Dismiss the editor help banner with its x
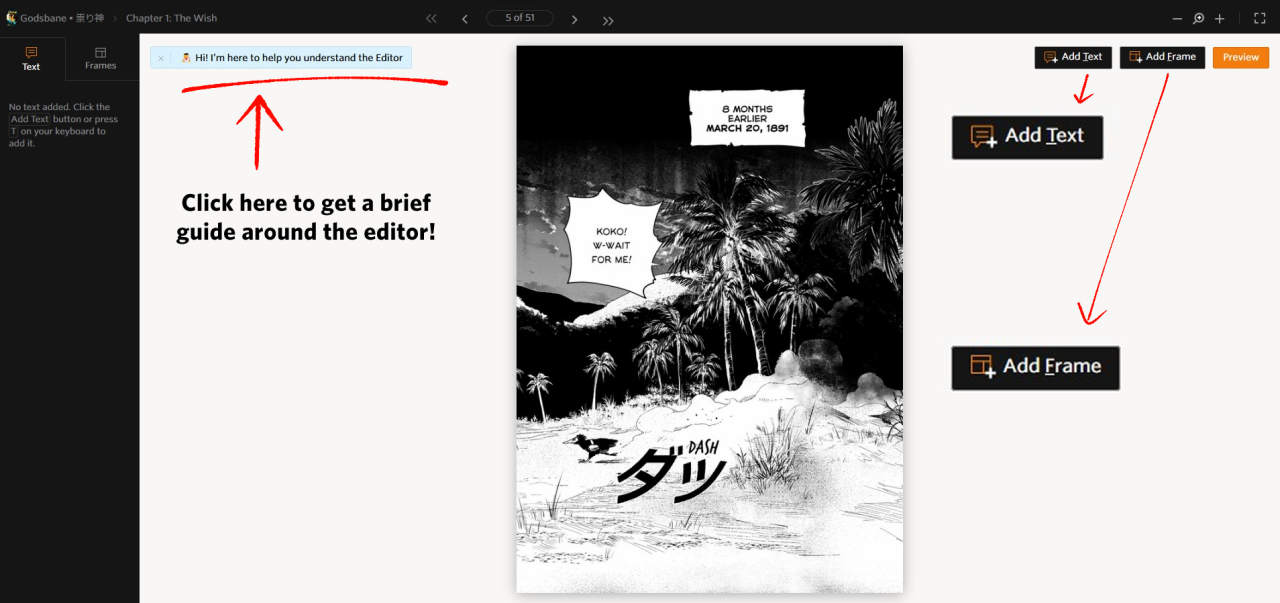This screenshot has width=1280, height=603. 161,58
